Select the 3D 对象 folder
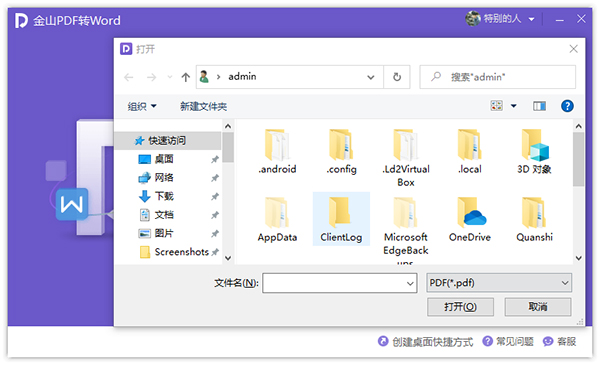This screenshot has height=365, width=600. tap(534, 152)
